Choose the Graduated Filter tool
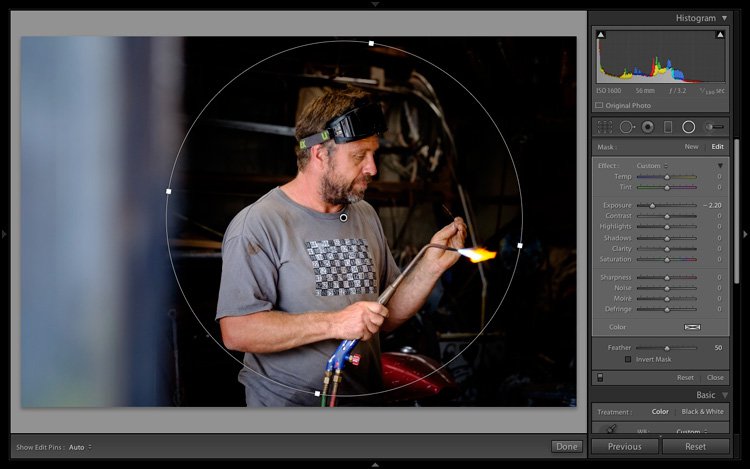Viewport: 750px width, 469px height. click(x=667, y=127)
